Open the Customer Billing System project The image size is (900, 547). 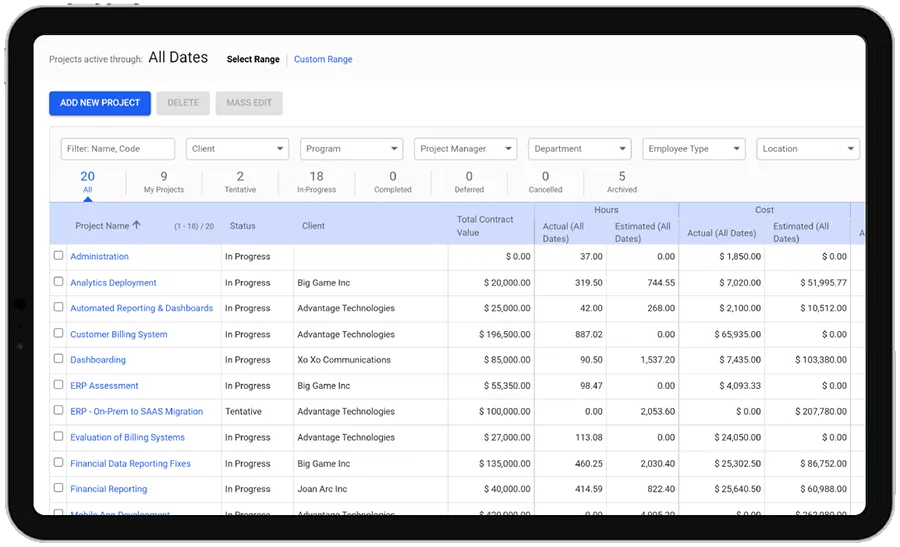[x=119, y=334]
